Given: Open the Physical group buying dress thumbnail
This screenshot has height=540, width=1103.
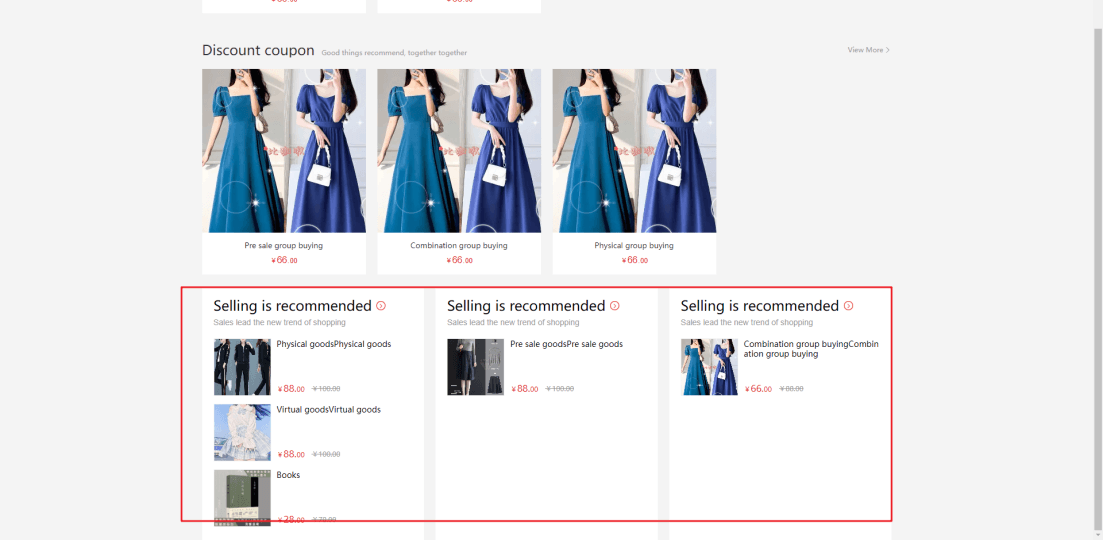Looking at the screenshot, I should 634,150.
